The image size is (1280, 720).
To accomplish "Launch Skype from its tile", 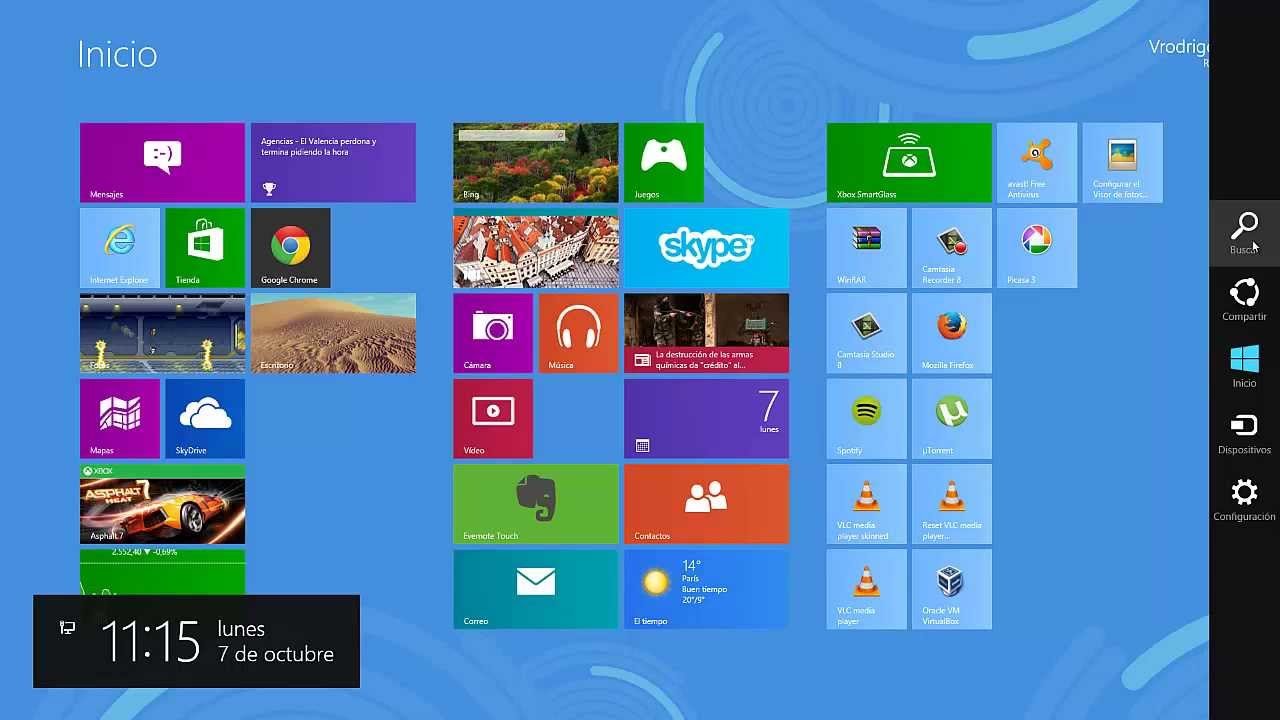I will 706,248.
